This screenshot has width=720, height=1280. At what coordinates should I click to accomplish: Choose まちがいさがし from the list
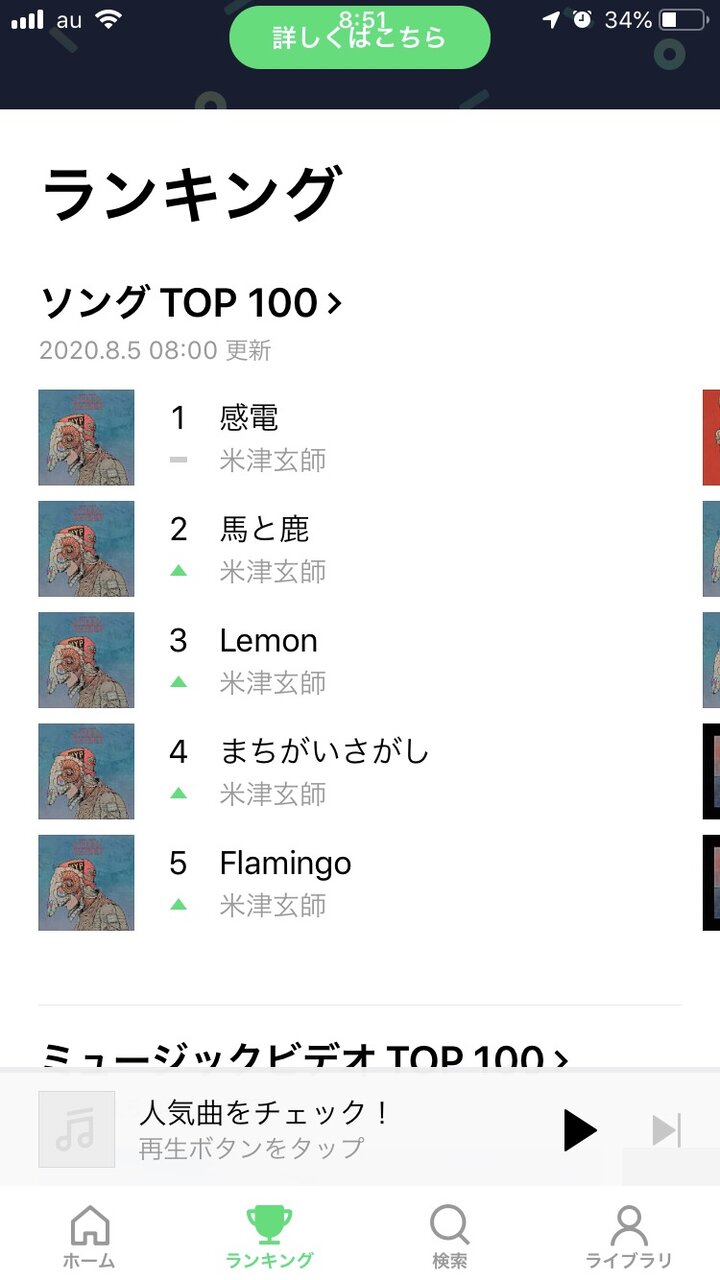tap(360, 771)
